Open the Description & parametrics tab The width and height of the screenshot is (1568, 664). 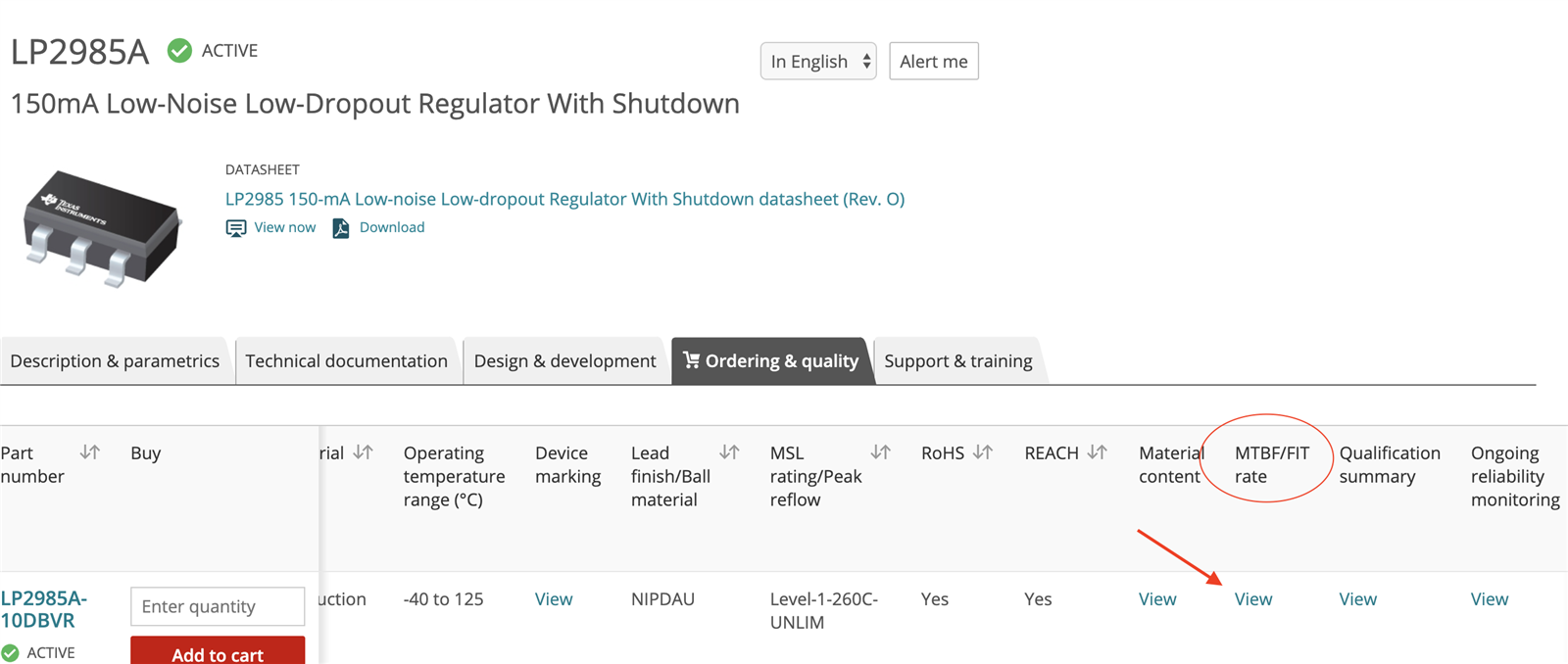pos(115,361)
